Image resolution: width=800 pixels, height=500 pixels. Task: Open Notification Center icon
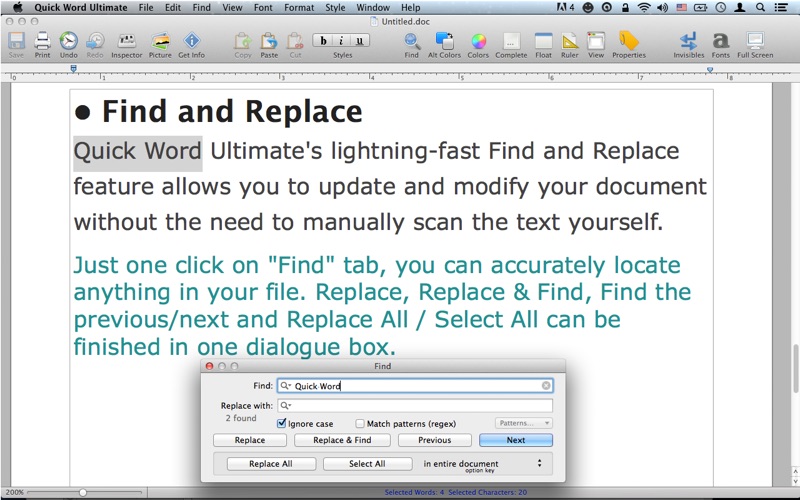781,7
